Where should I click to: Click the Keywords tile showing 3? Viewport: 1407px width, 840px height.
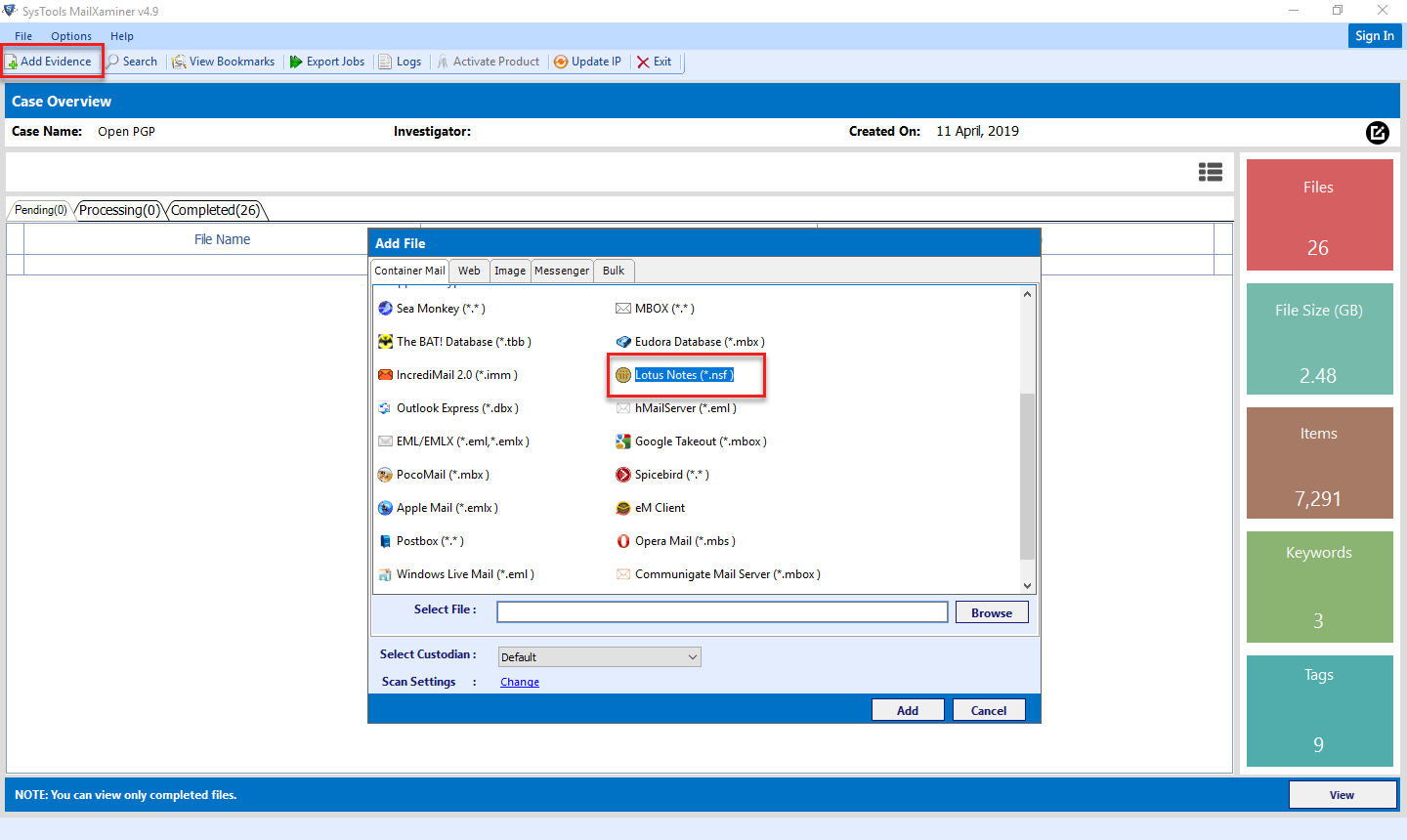(x=1319, y=587)
